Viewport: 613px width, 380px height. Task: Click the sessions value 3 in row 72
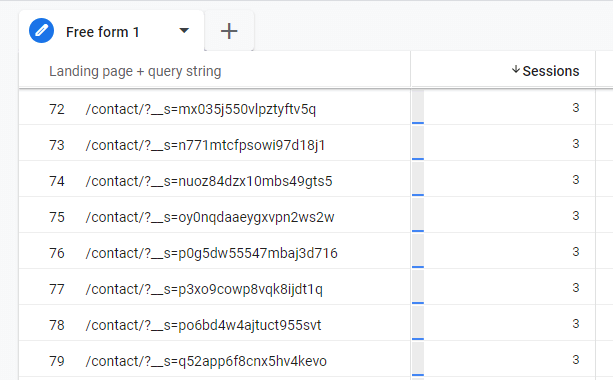[575, 108]
